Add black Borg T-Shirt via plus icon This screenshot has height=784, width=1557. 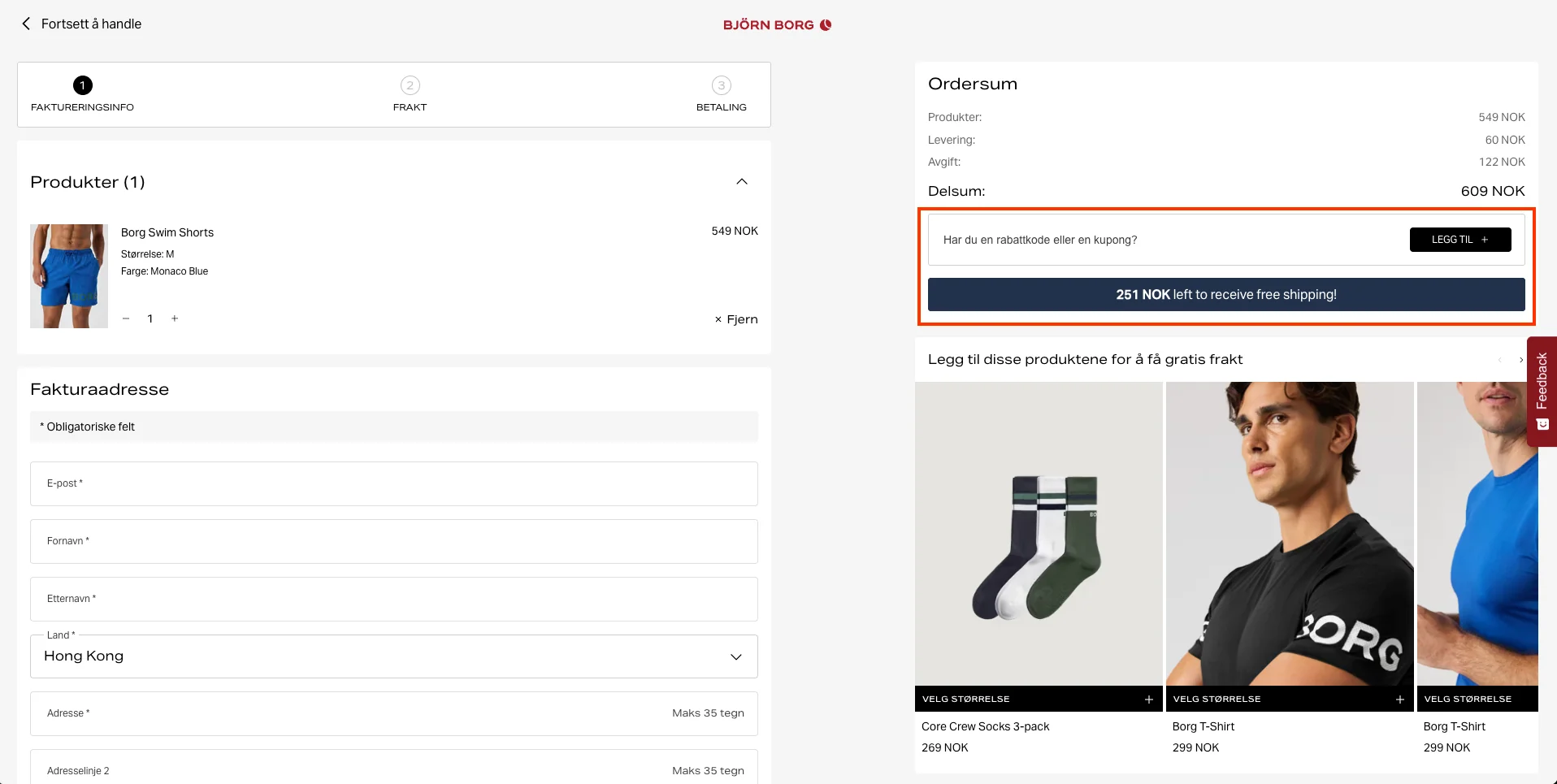click(x=1400, y=700)
